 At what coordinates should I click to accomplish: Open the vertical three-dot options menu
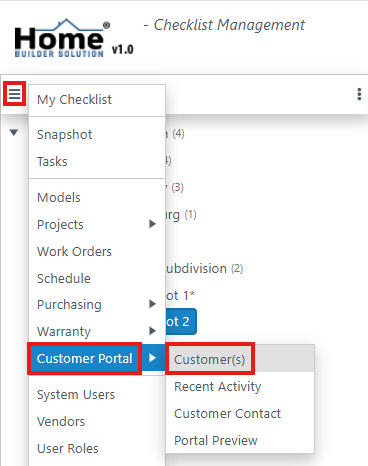pyautogui.click(x=359, y=94)
